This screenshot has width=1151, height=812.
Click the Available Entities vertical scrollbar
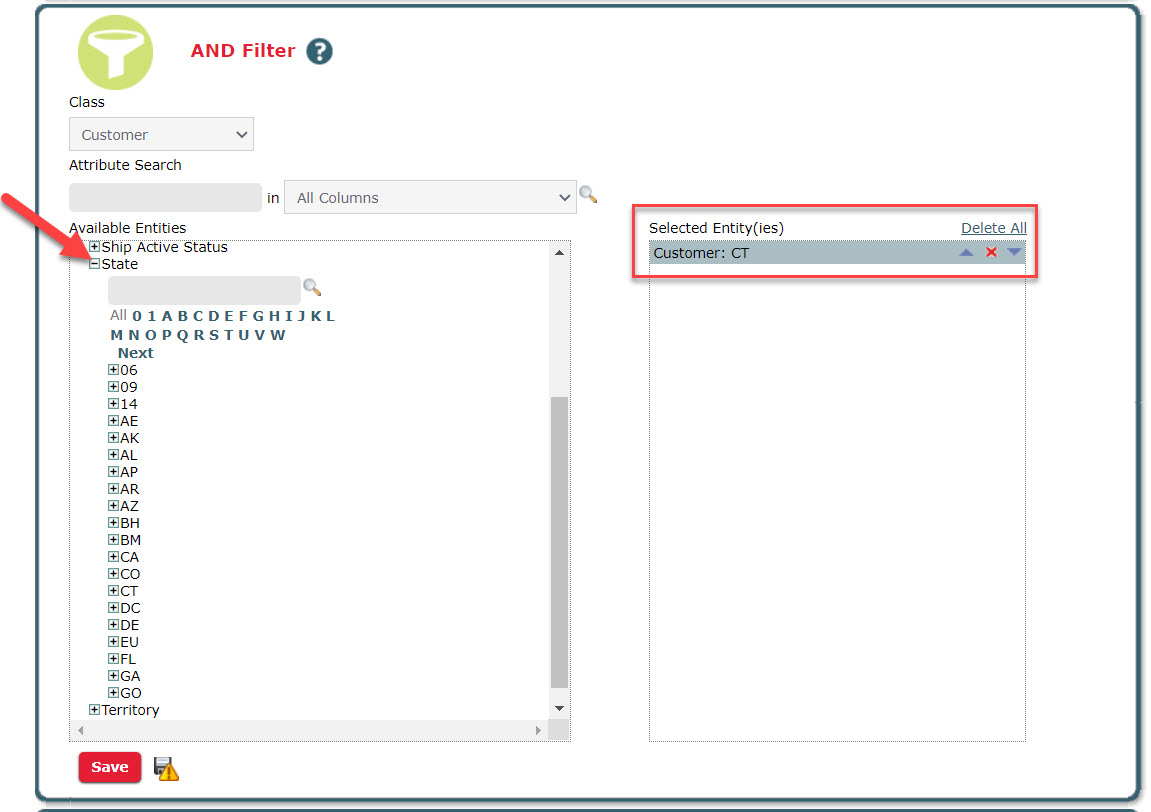(x=559, y=540)
